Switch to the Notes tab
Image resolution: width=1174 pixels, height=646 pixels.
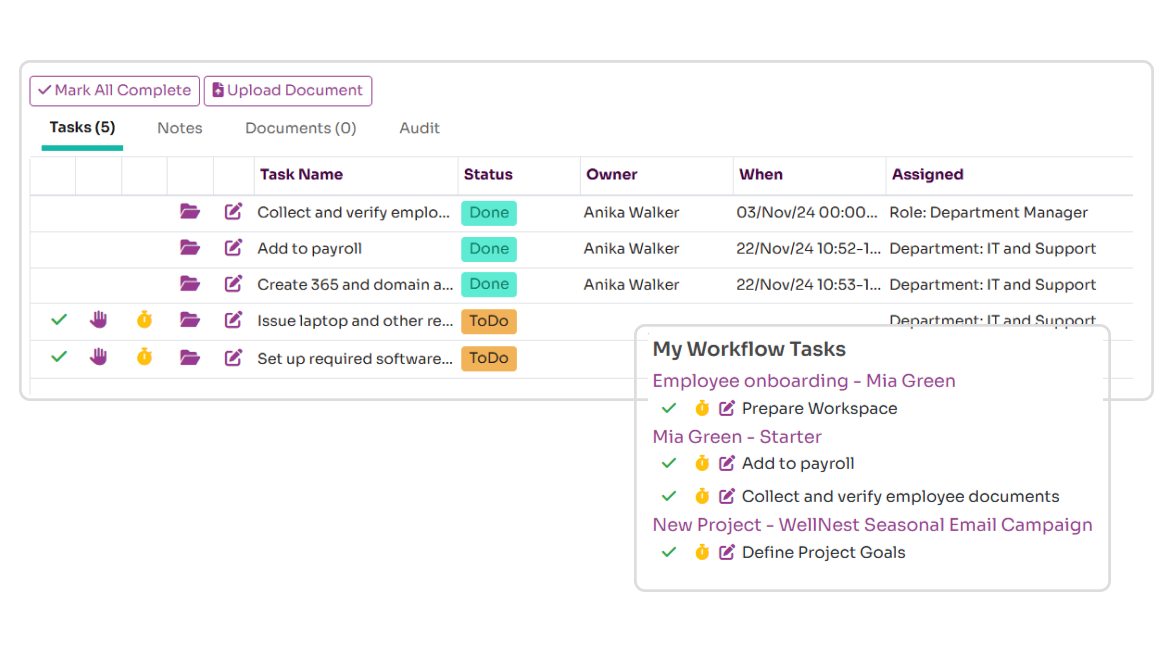[179, 128]
